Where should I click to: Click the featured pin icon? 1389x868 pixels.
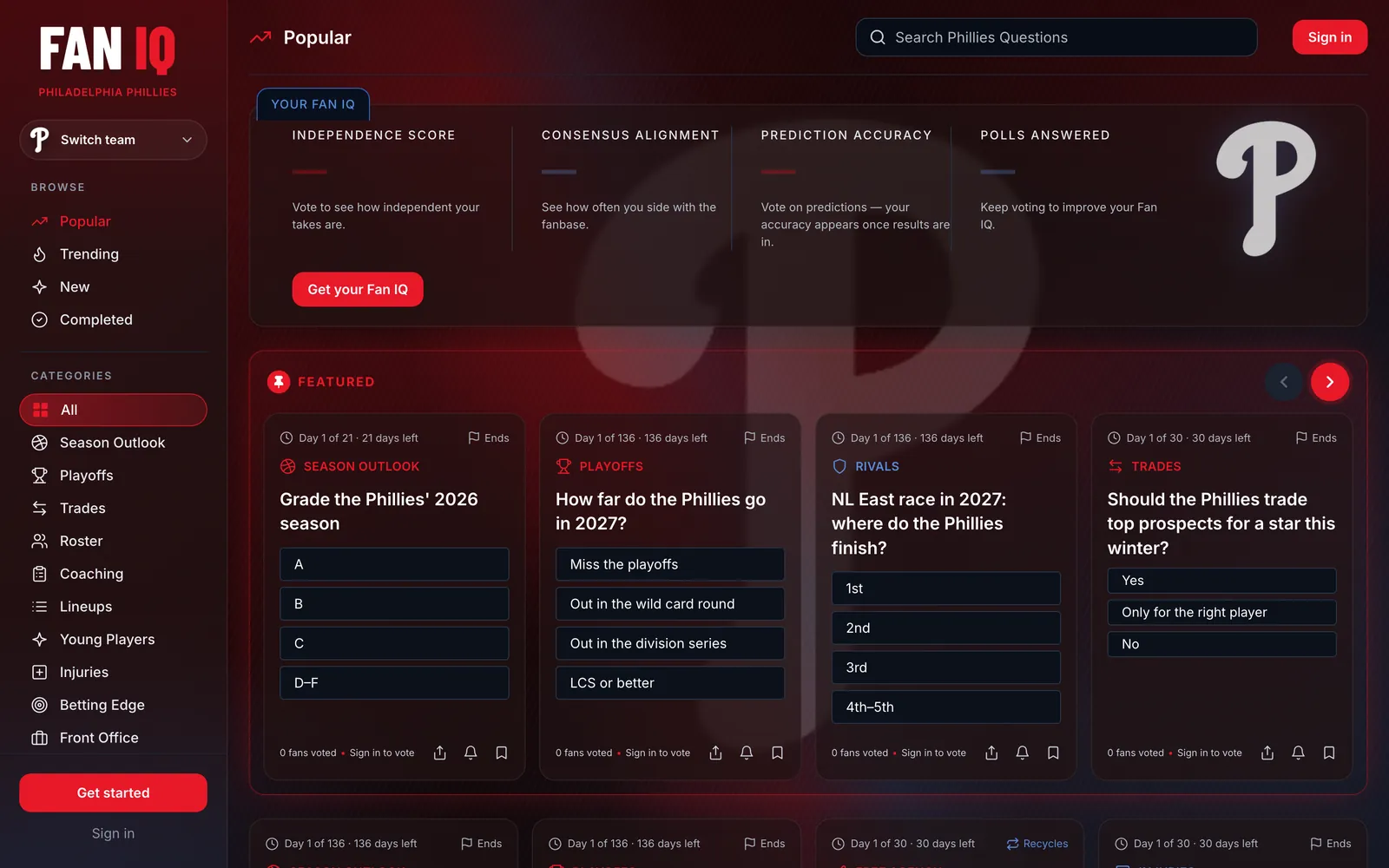click(279, 382)
